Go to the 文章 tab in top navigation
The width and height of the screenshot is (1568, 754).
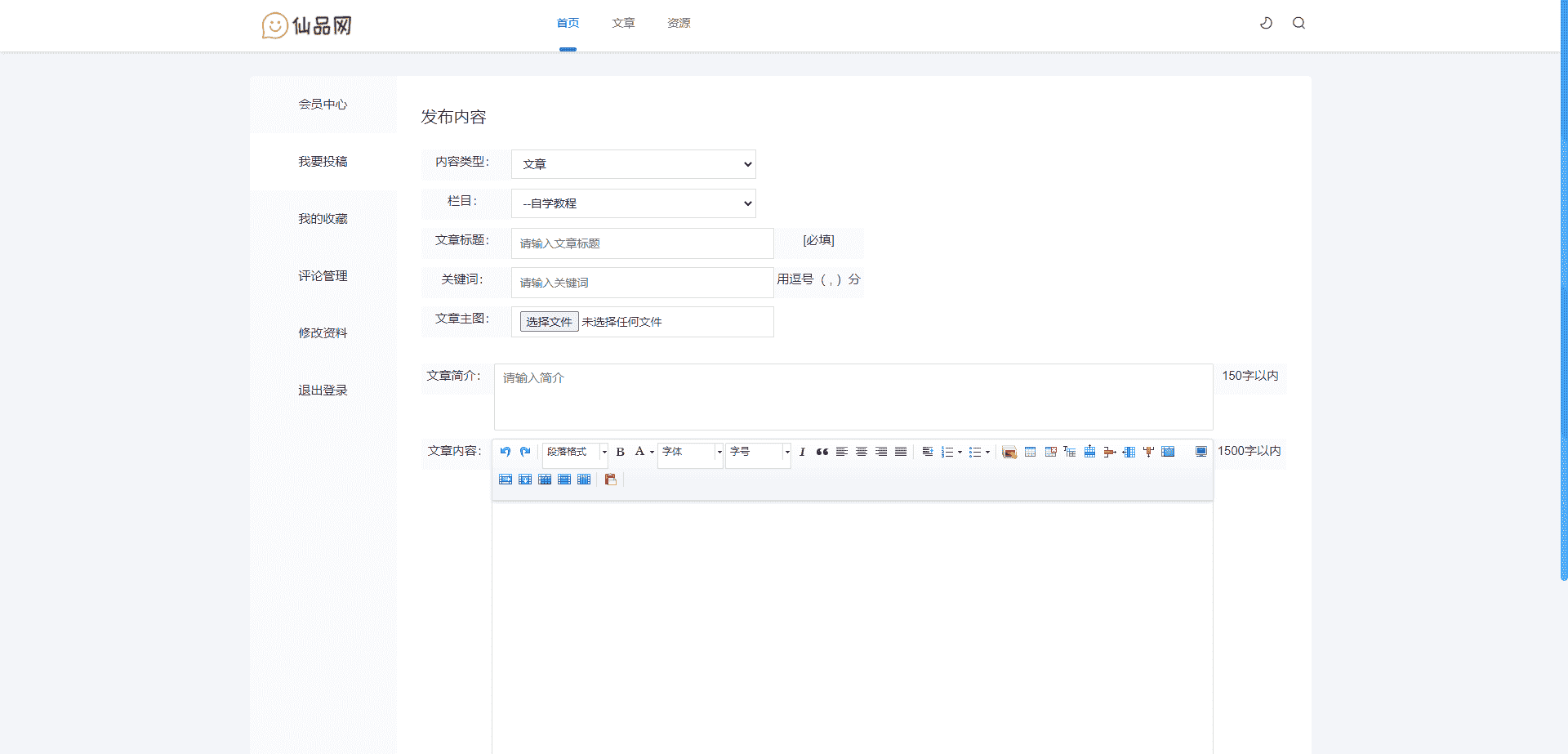click(623, 23)
